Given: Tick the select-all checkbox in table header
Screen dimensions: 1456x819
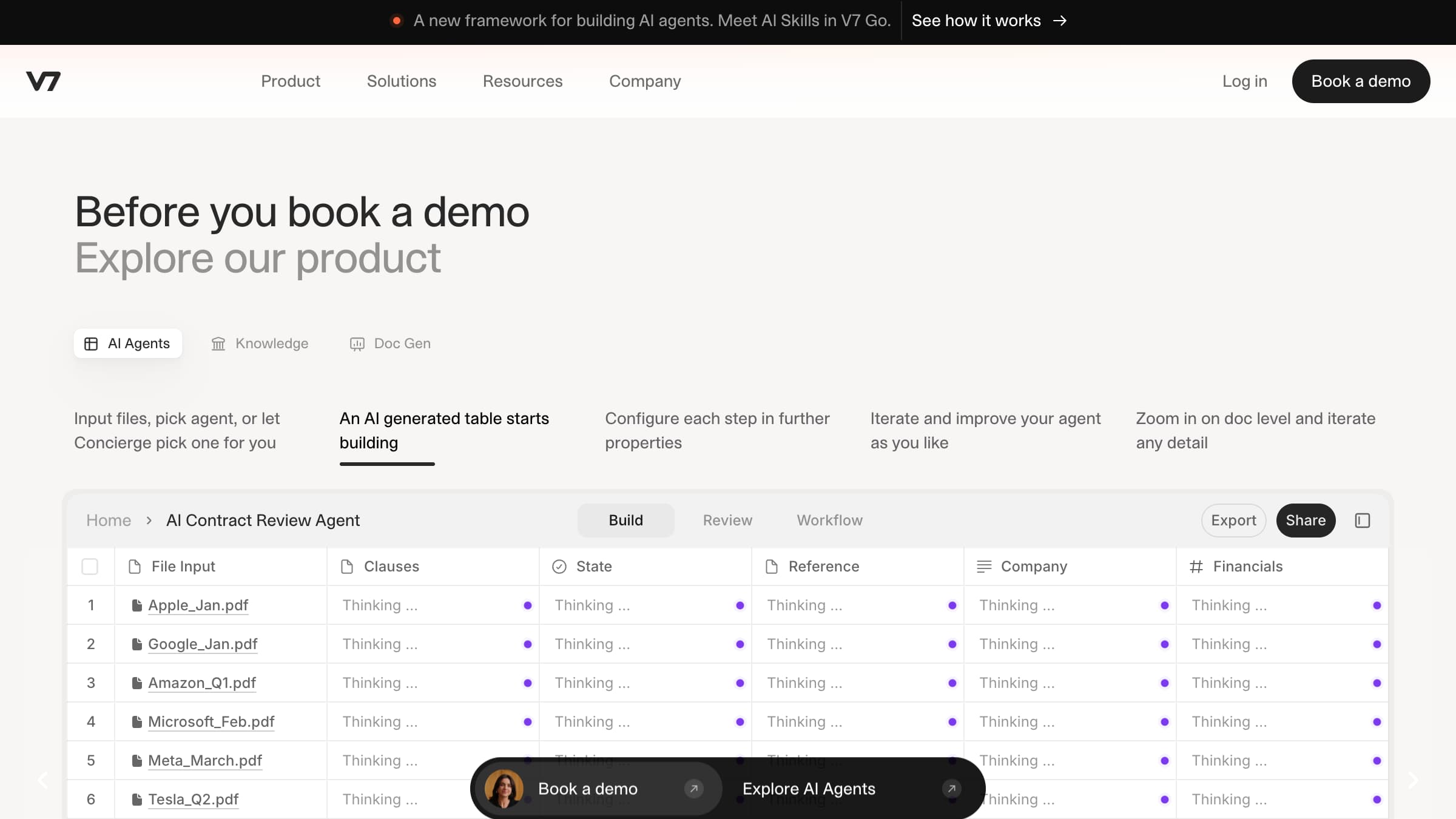Looking at the screenshot, I should point(90,567).
